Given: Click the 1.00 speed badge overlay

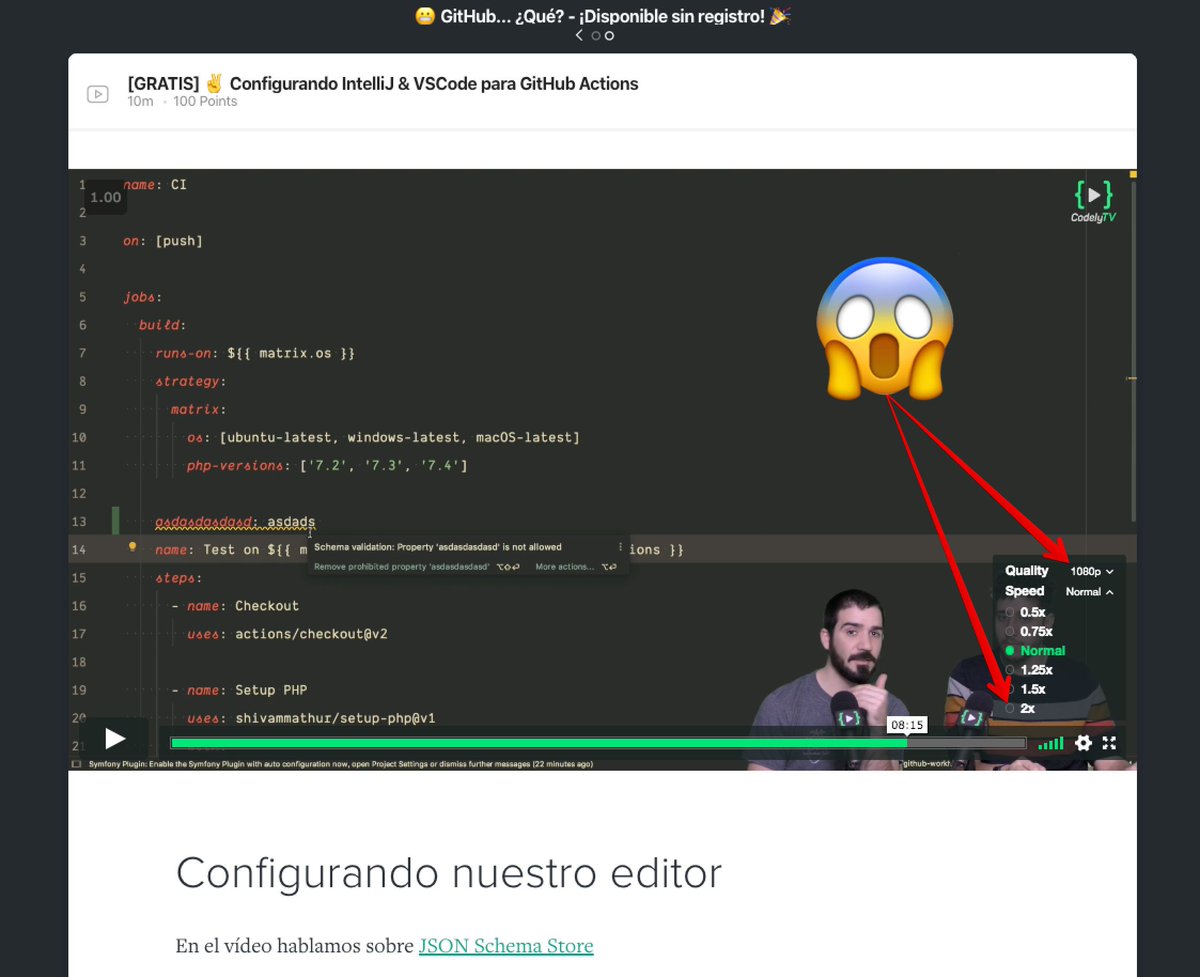Looking at the screenshot, I should [105, 198].
